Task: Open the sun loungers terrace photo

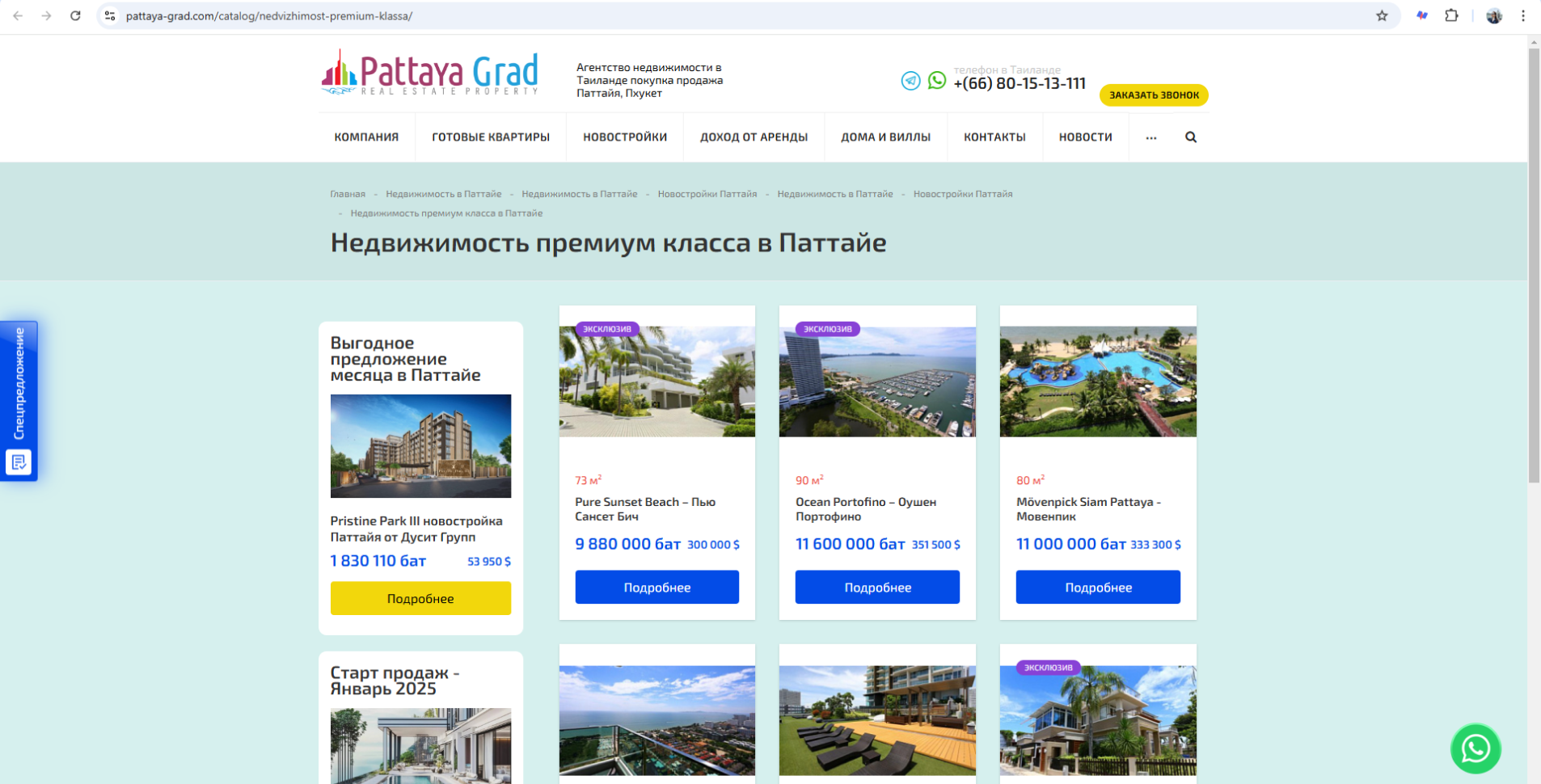Action: (x=877, y=721)
